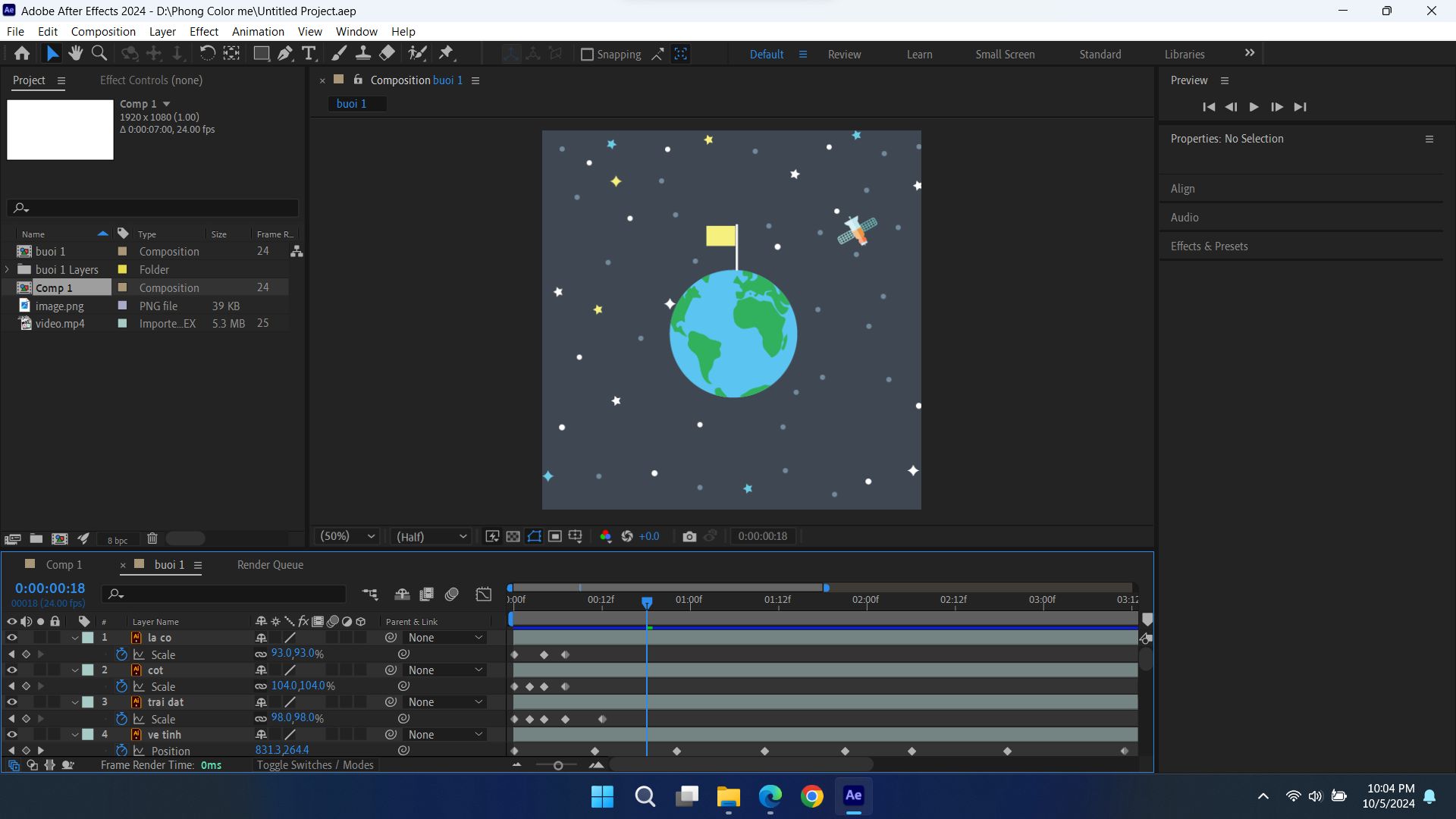Create a new folder in Project panel
This screenshot has width=1456, height=819.
[36, 538]
